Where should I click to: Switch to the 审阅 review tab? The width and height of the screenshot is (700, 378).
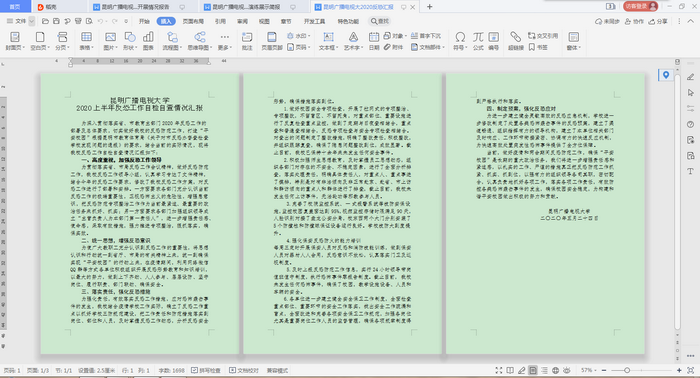[x=242, y=21]
